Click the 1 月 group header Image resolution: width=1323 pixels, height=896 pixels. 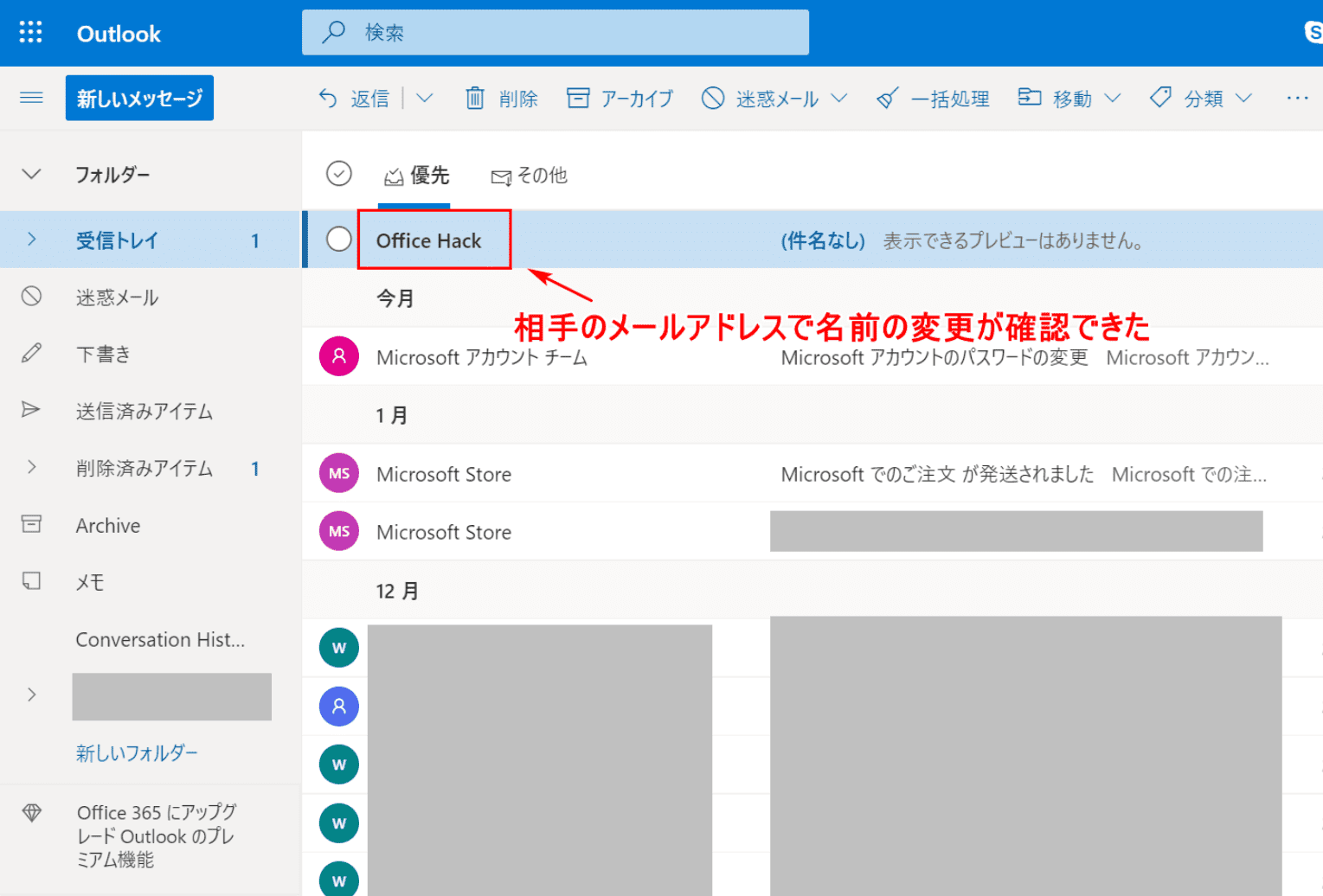coord(392,415)
